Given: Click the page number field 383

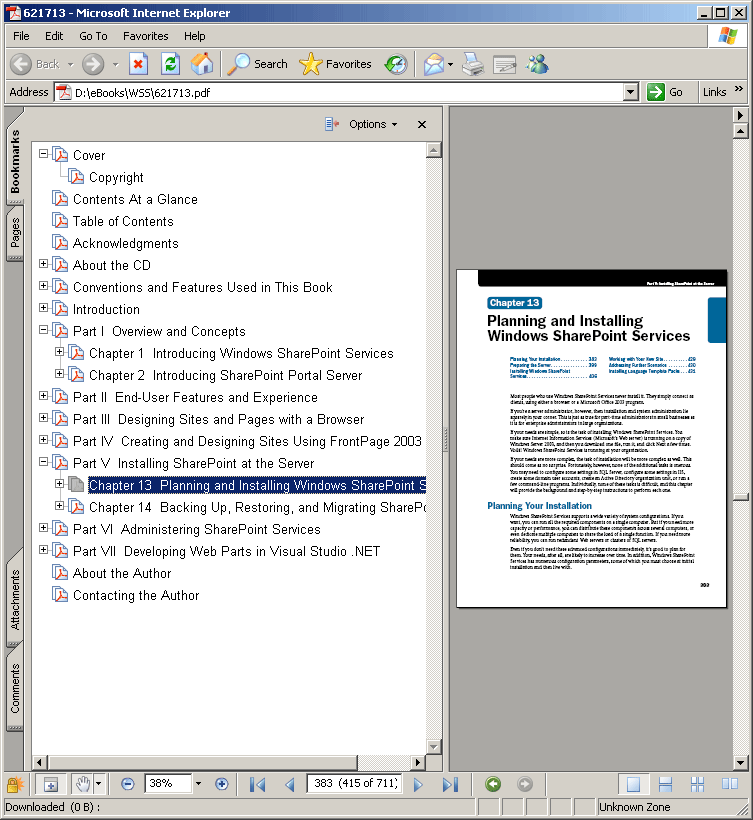Looking at the screenshot, I should 355,783.
